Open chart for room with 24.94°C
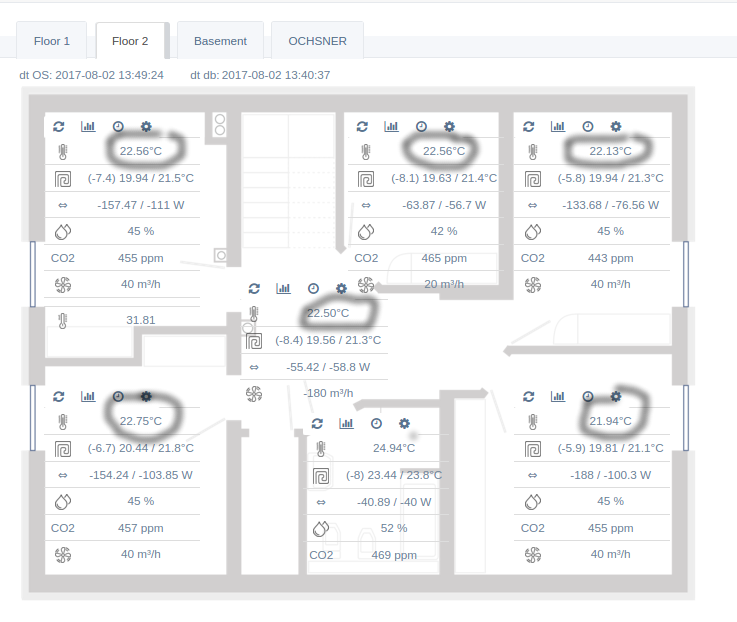Screen dimensions: 737x622 (346, 424)
